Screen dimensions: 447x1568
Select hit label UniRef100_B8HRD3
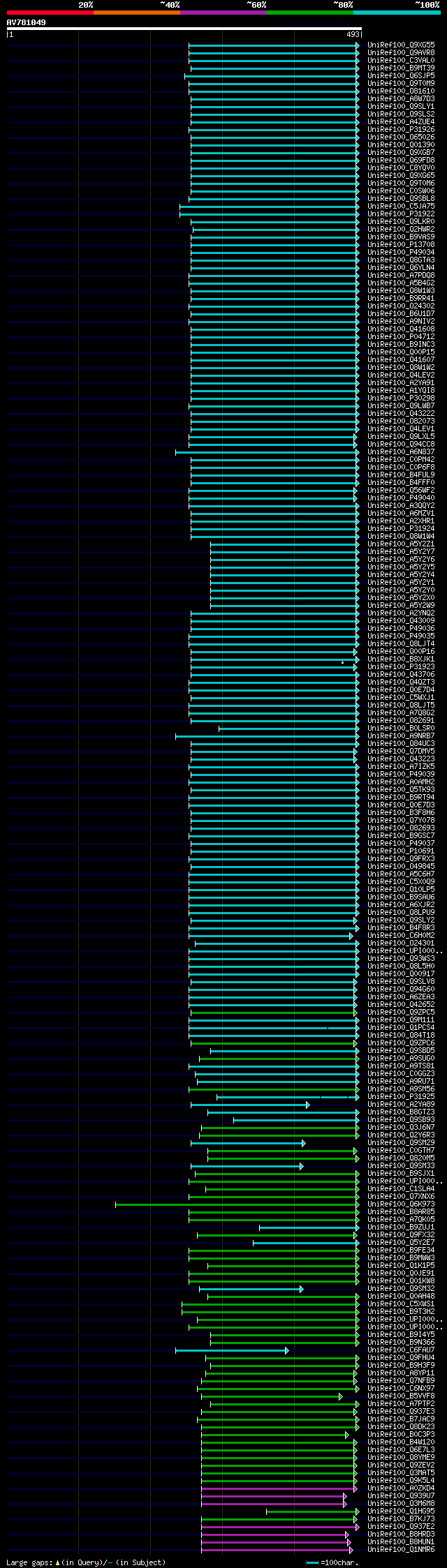(x=401, y=1534)
